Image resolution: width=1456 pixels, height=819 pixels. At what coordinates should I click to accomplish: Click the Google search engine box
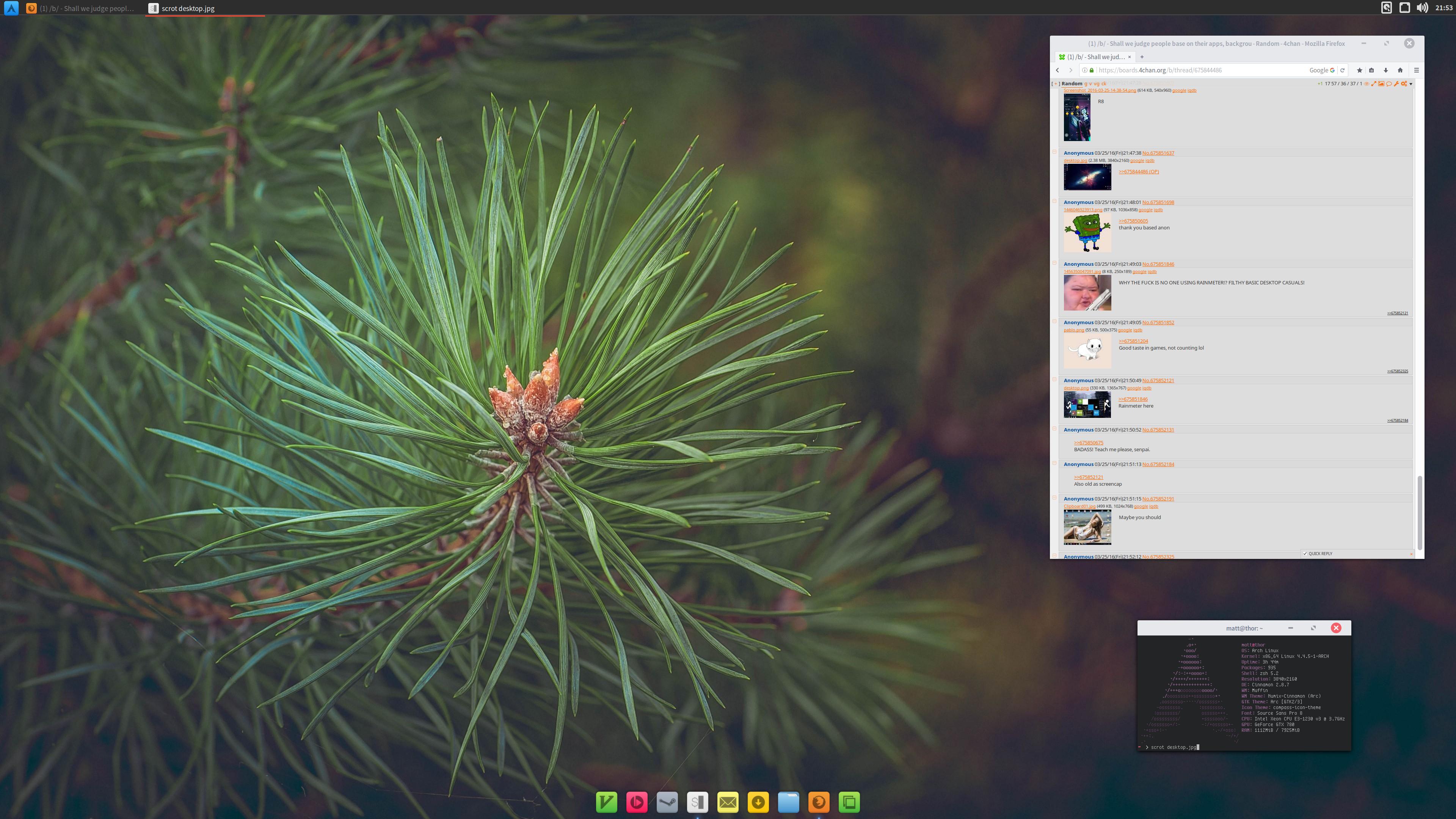pos(1321,70)
